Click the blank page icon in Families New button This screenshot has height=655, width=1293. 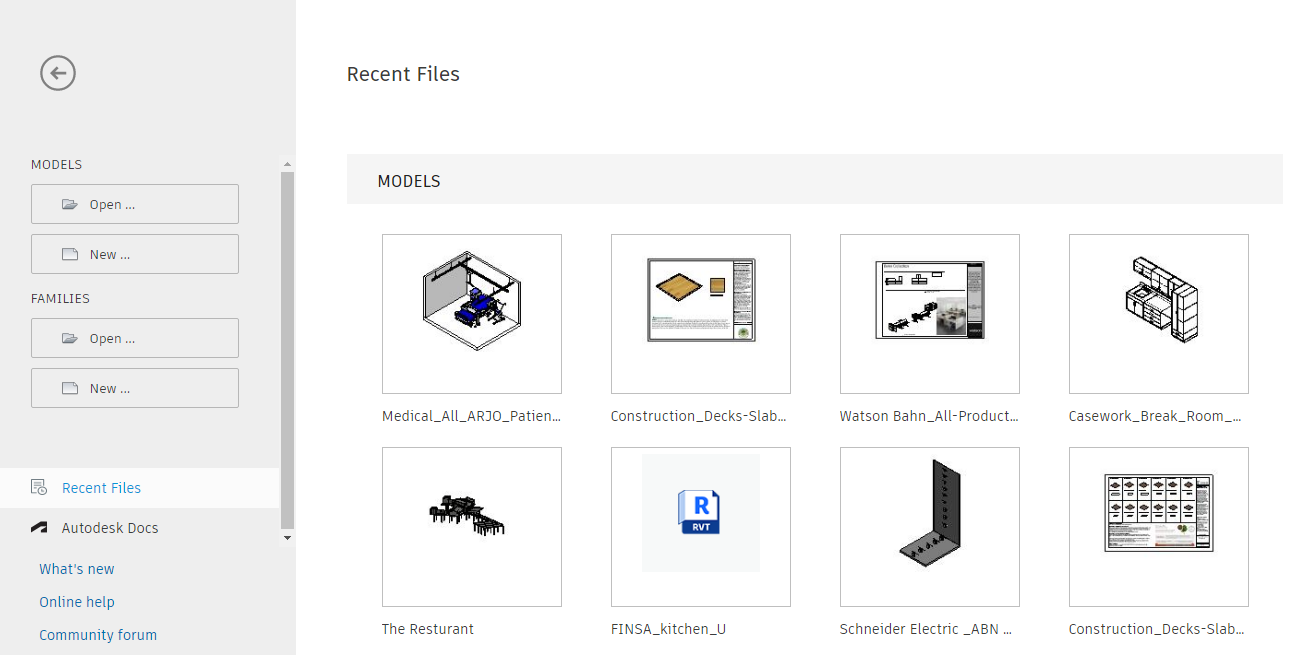click(x=70, y=388)
